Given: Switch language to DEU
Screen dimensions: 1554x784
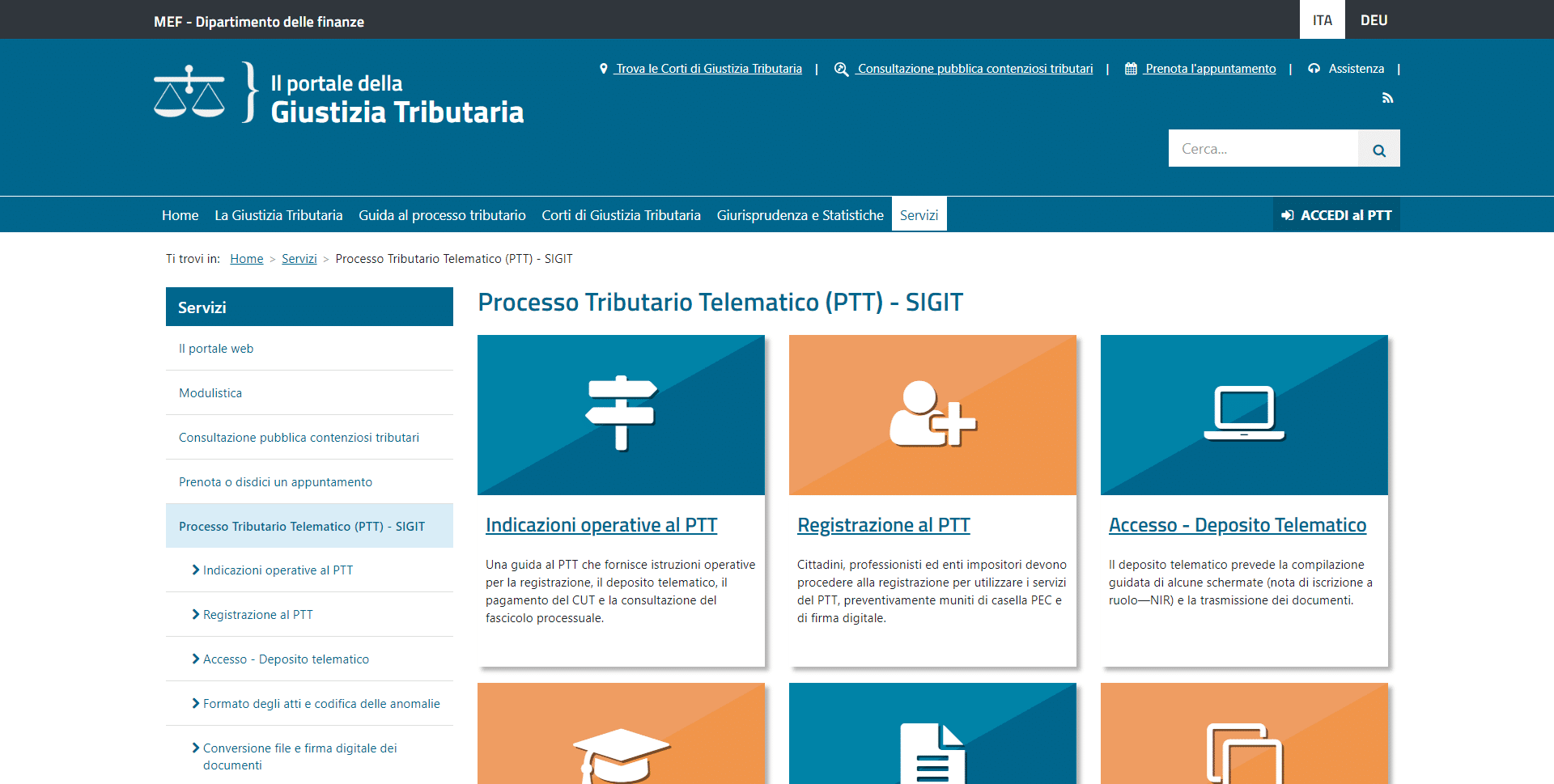Looking at the screenshot, I should point(1374,20).
